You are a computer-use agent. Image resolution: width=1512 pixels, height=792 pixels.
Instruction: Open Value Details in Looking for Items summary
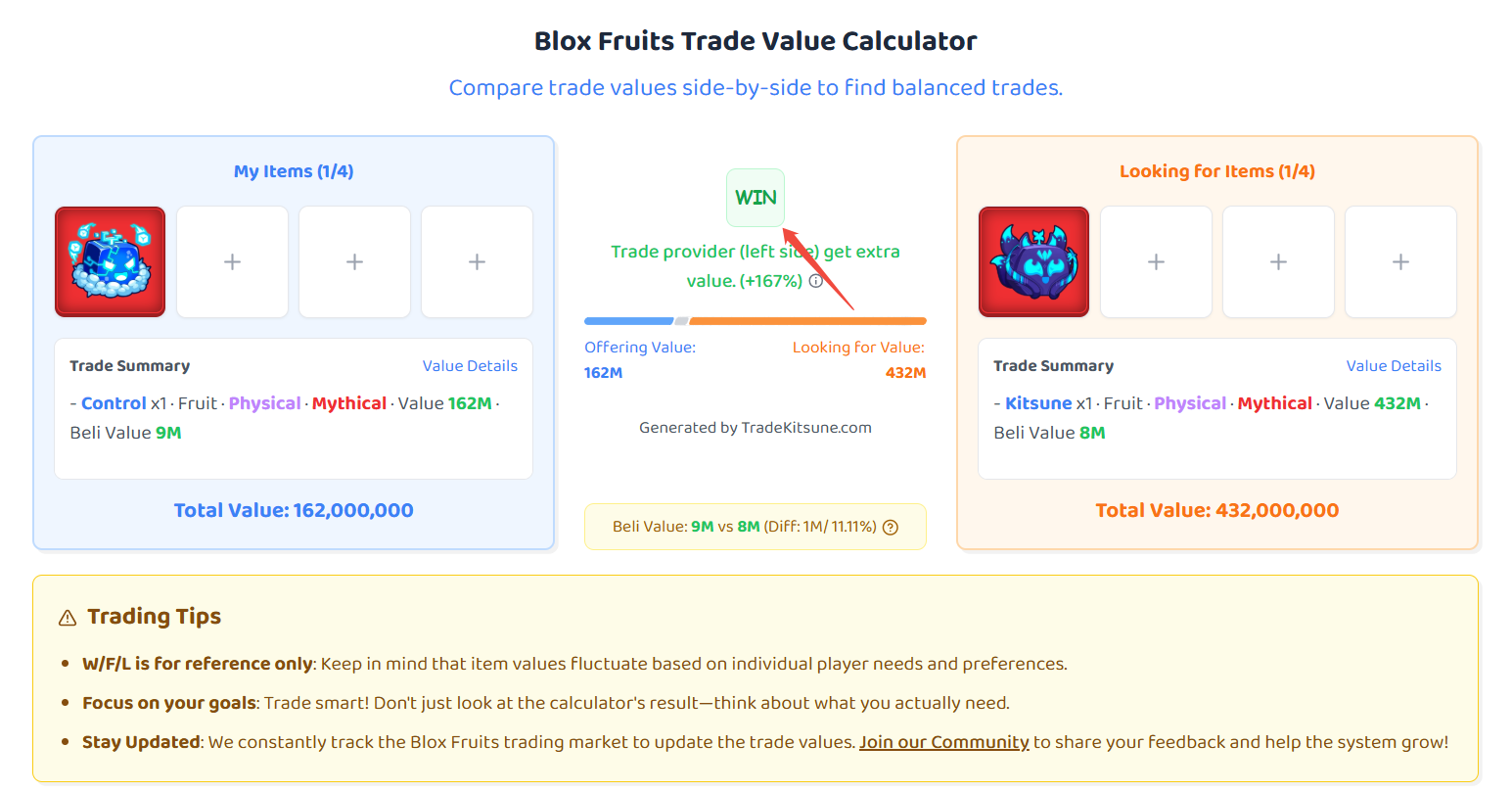1394,366
